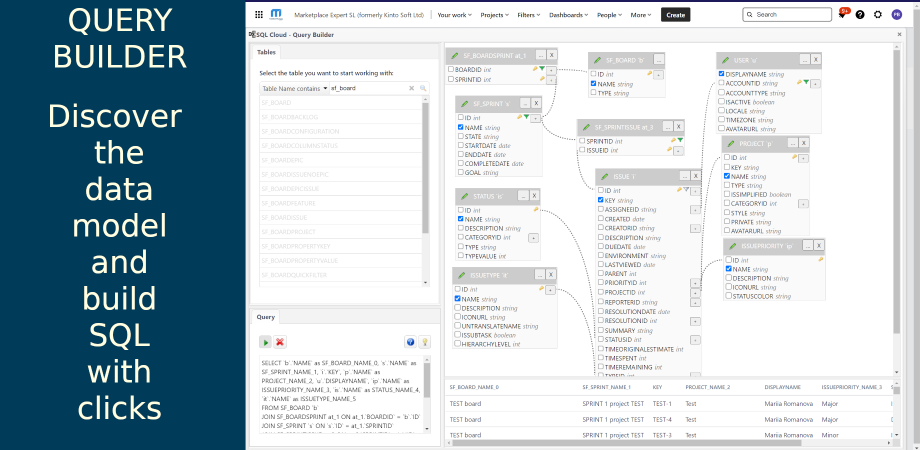Uncheck DISPLAYNAME in USER table

click(722, 74)
